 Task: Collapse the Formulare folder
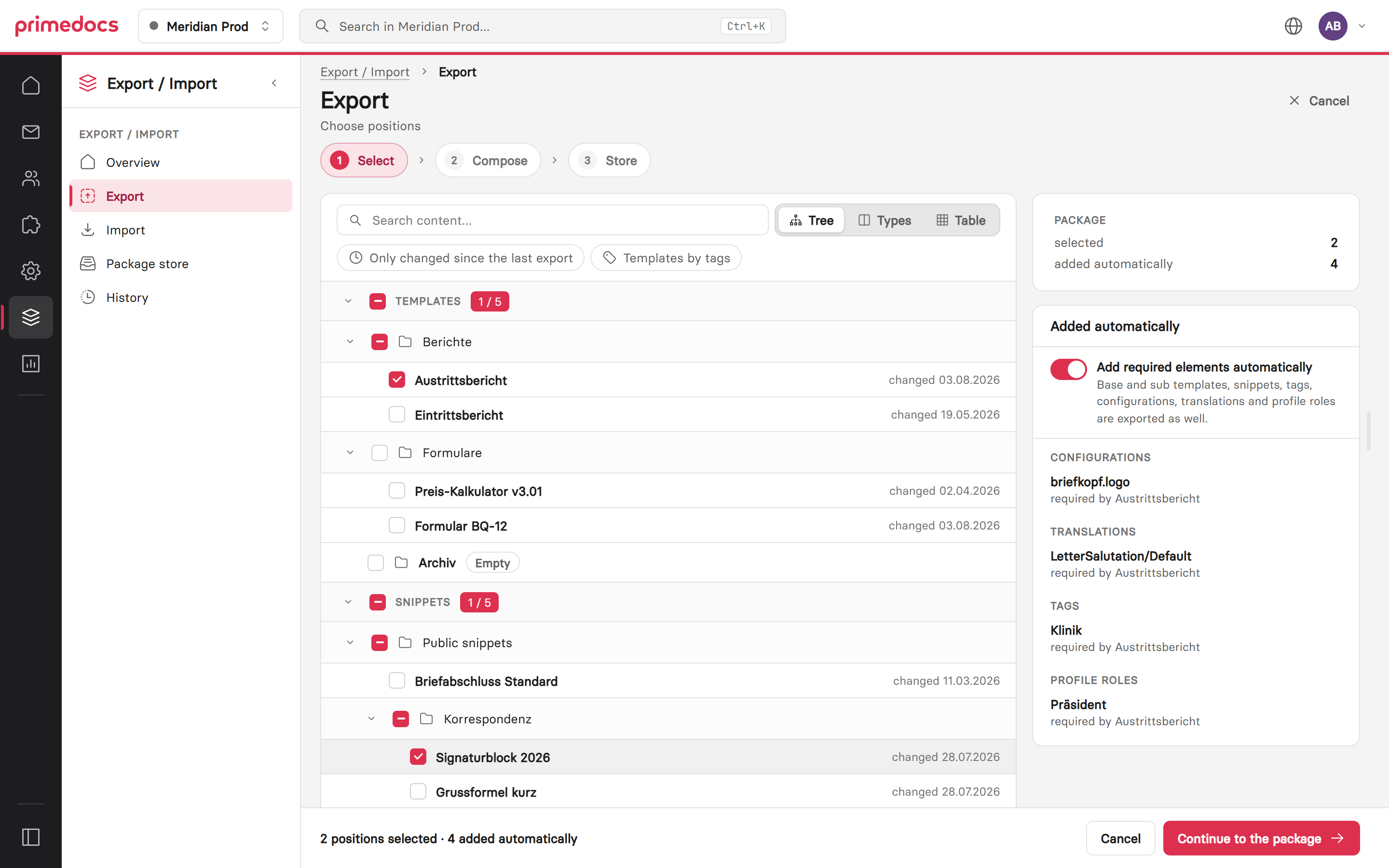coord(350,453)
